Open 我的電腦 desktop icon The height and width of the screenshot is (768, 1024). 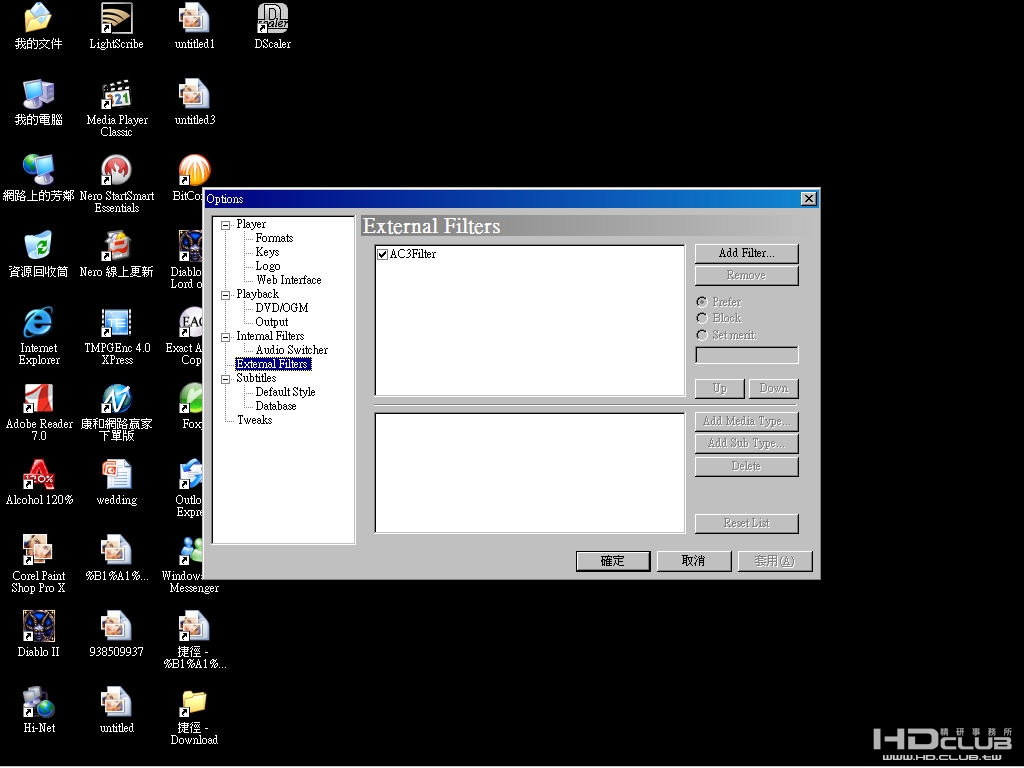coord(38,95)
